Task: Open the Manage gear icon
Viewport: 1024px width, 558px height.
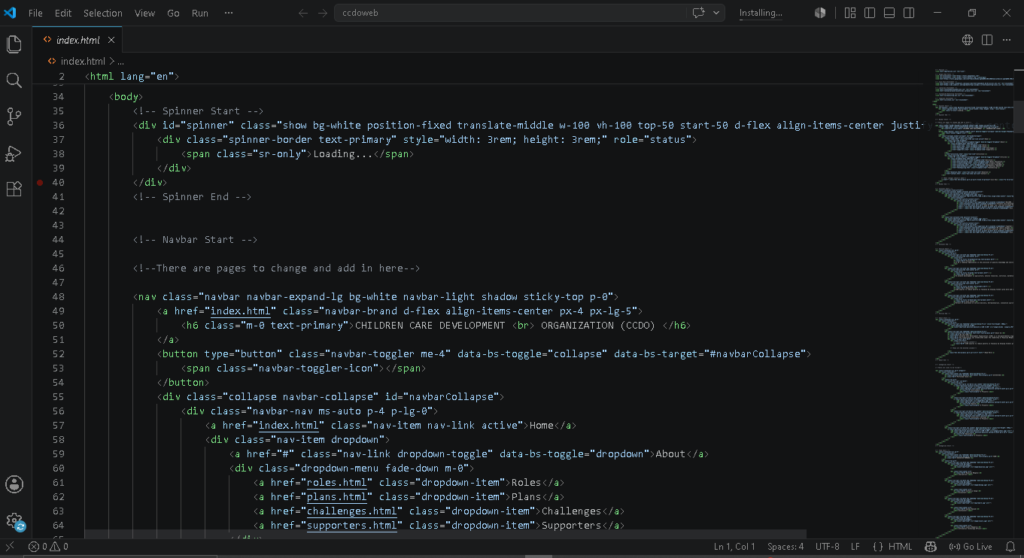Action: click(14, 521)
